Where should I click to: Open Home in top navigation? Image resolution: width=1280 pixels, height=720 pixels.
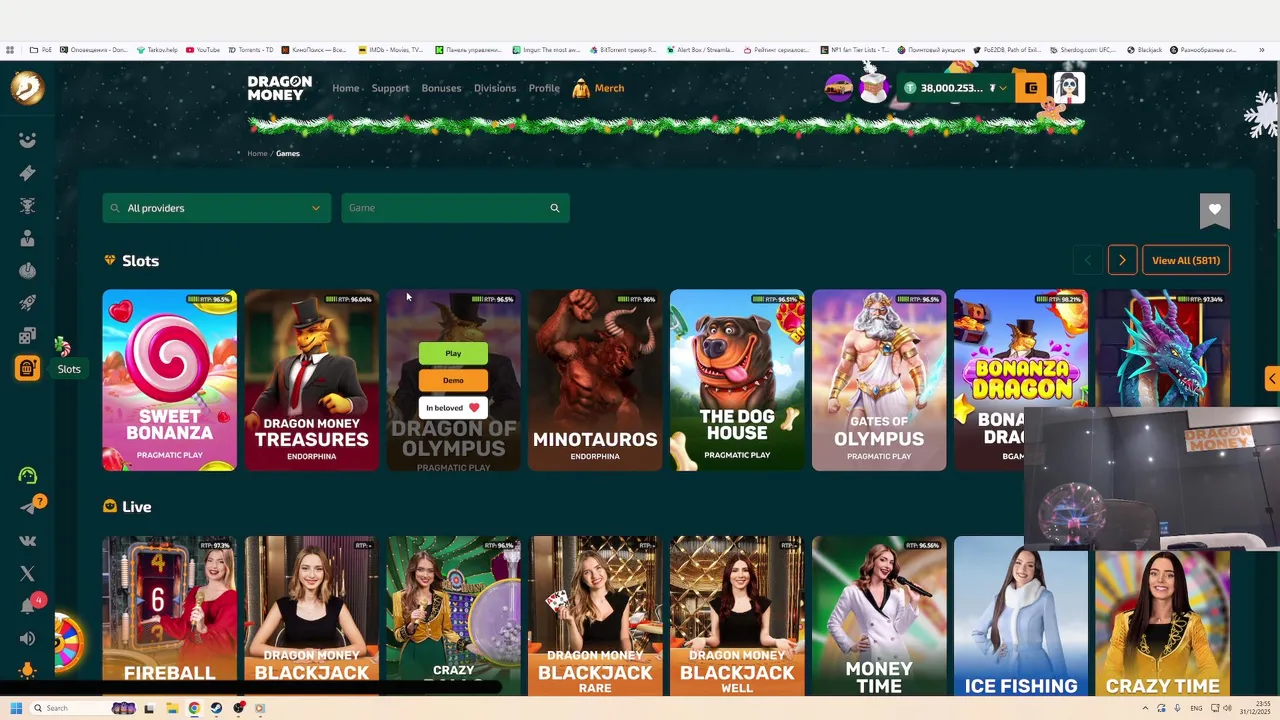point(345,88)
